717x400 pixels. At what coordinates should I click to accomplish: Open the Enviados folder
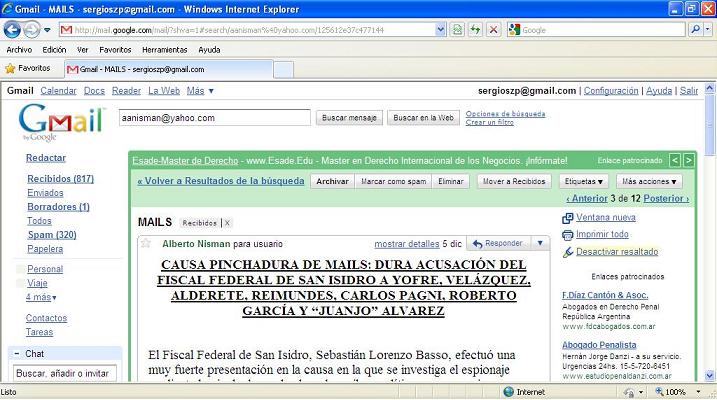(45, 193)
